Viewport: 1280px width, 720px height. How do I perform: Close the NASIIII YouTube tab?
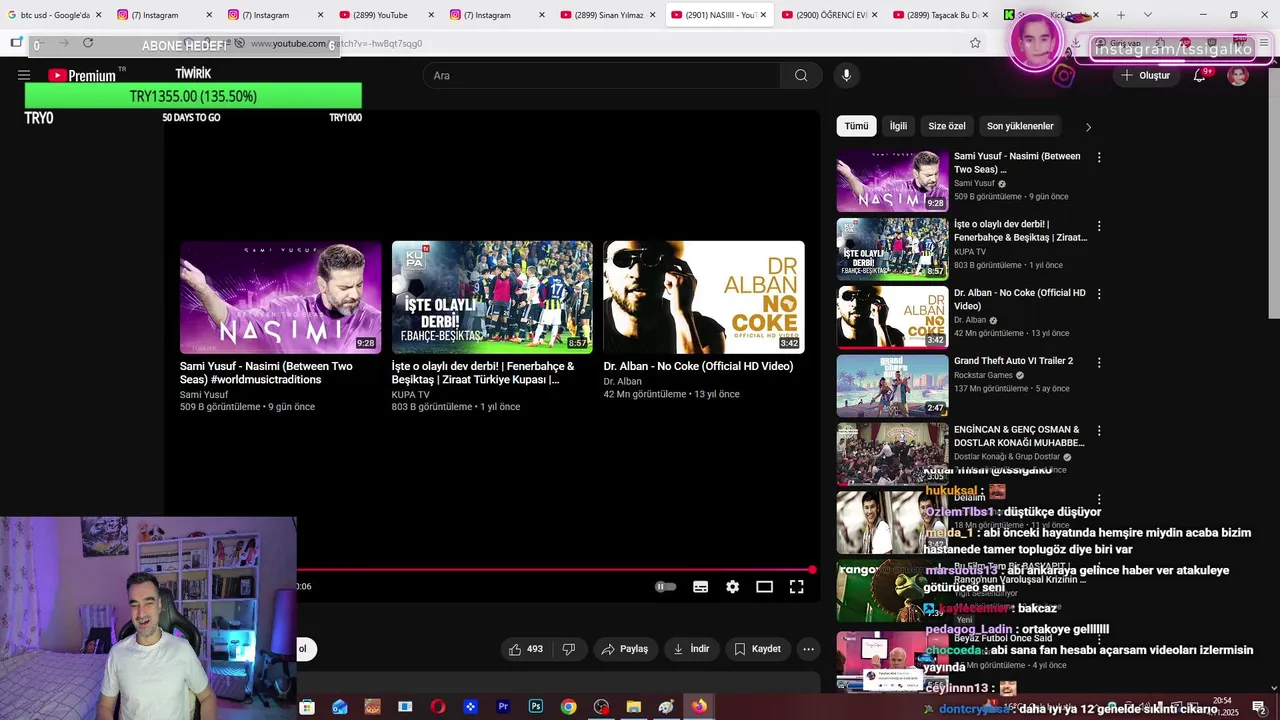[763, 15]
